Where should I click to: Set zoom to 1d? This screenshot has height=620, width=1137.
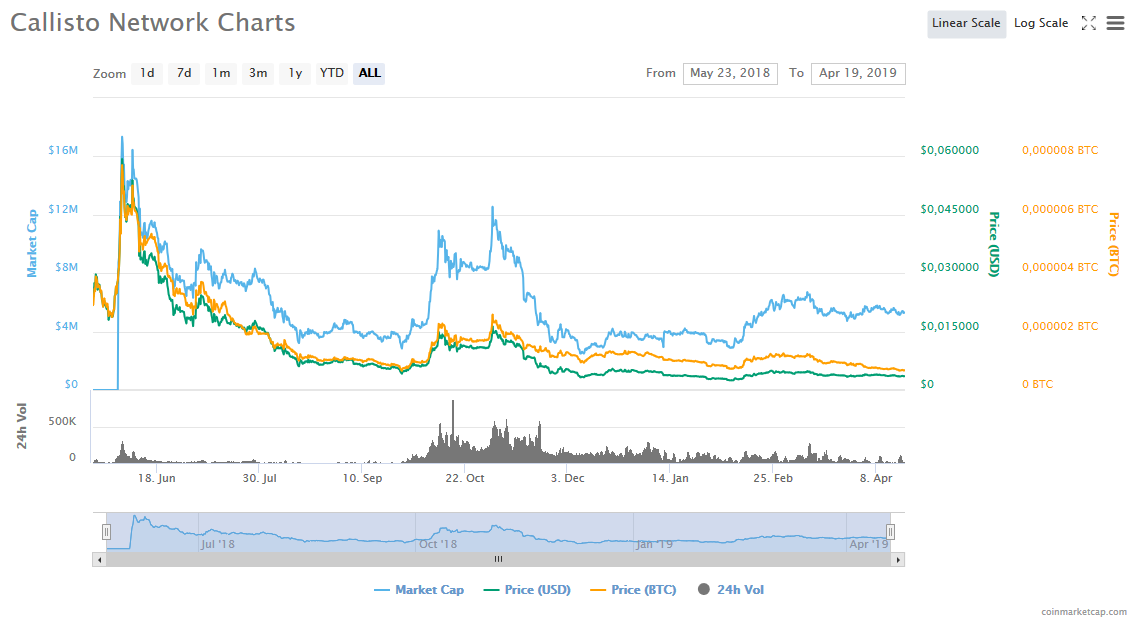(x=147, y=73)
